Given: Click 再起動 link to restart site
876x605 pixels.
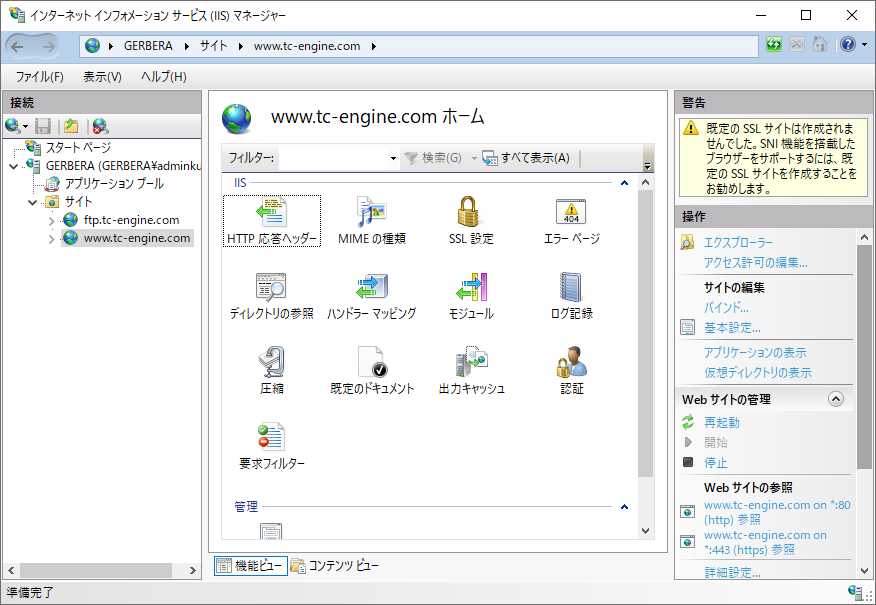Looking at the screenshot, I should (x=722, y=422).
